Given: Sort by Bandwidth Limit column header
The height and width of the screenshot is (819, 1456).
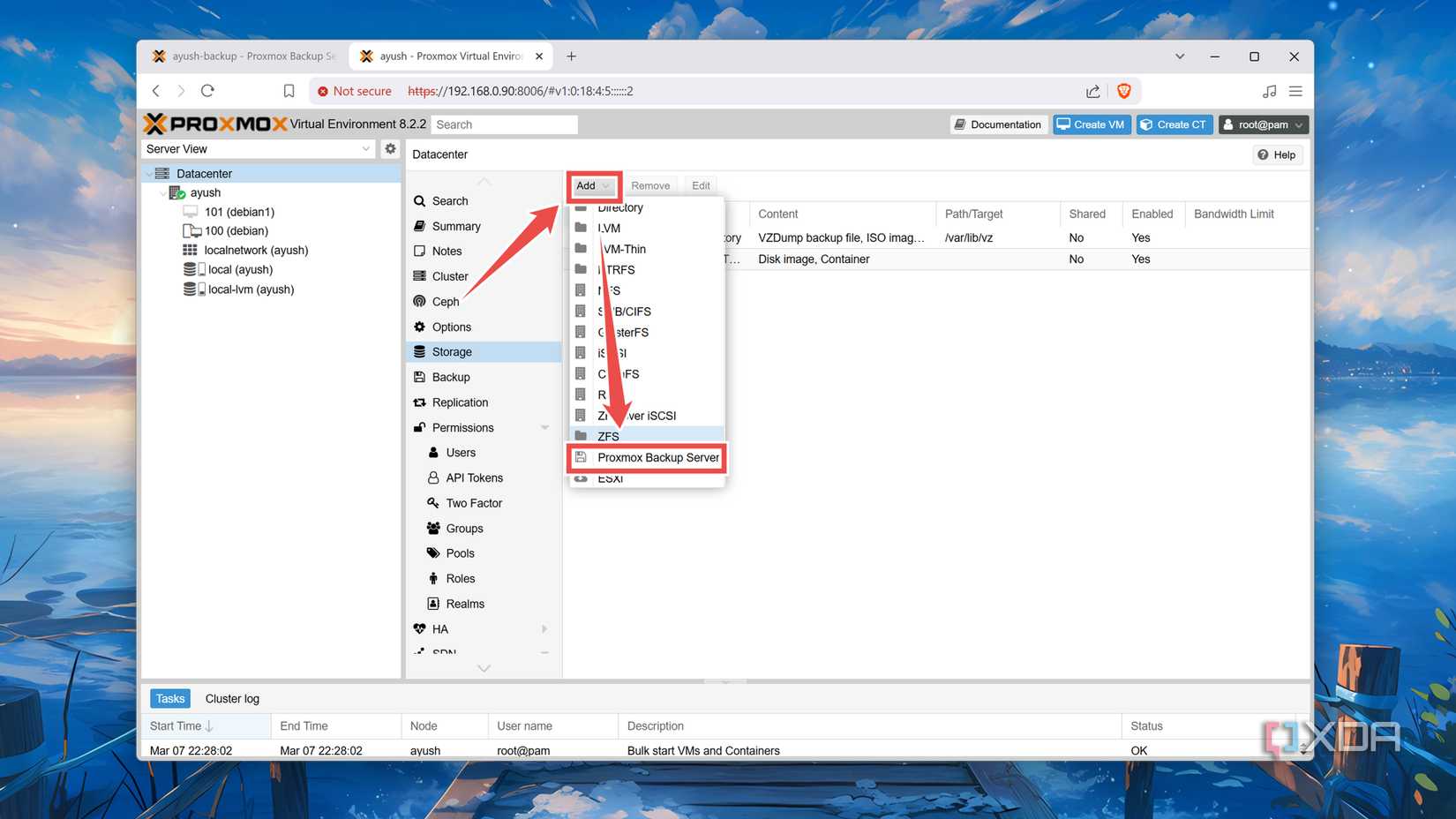Looking at the screenshot, I should 1247,214.
